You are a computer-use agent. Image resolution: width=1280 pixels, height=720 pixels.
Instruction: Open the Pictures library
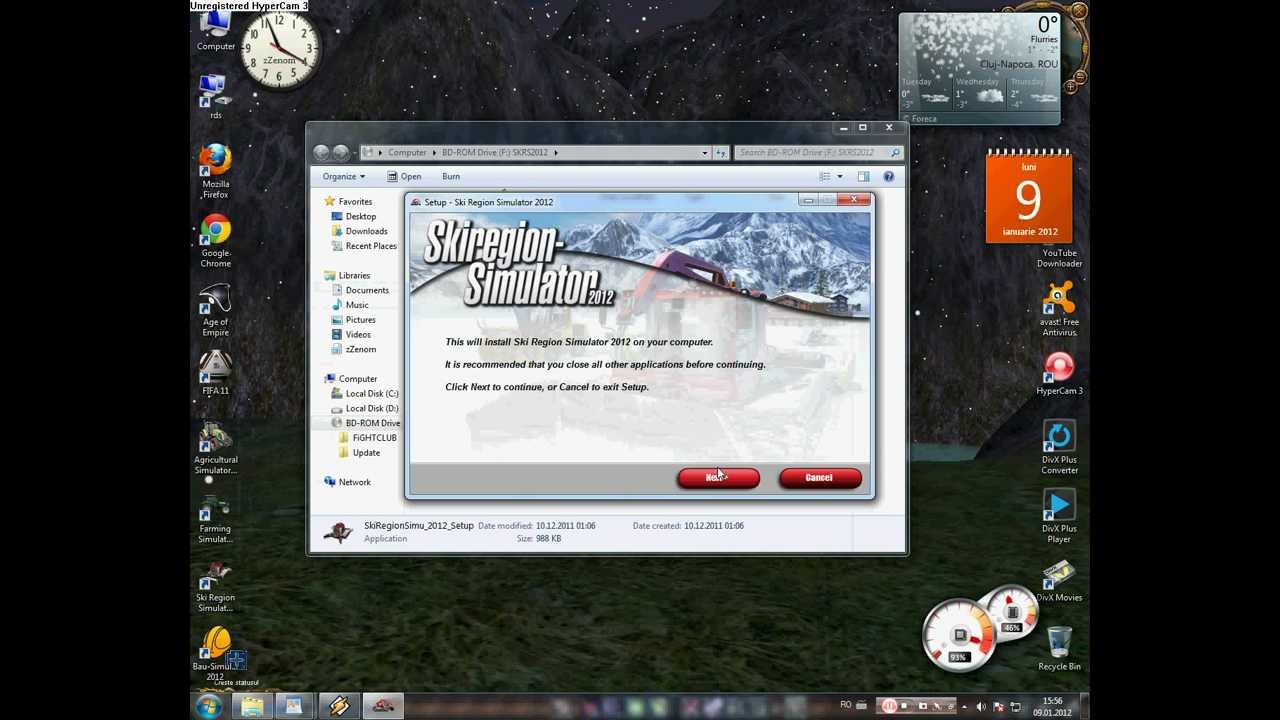353,320
